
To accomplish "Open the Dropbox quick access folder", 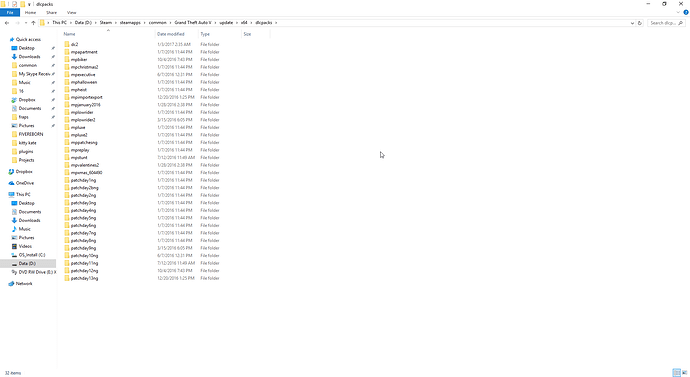I will [x=26, y=100].
